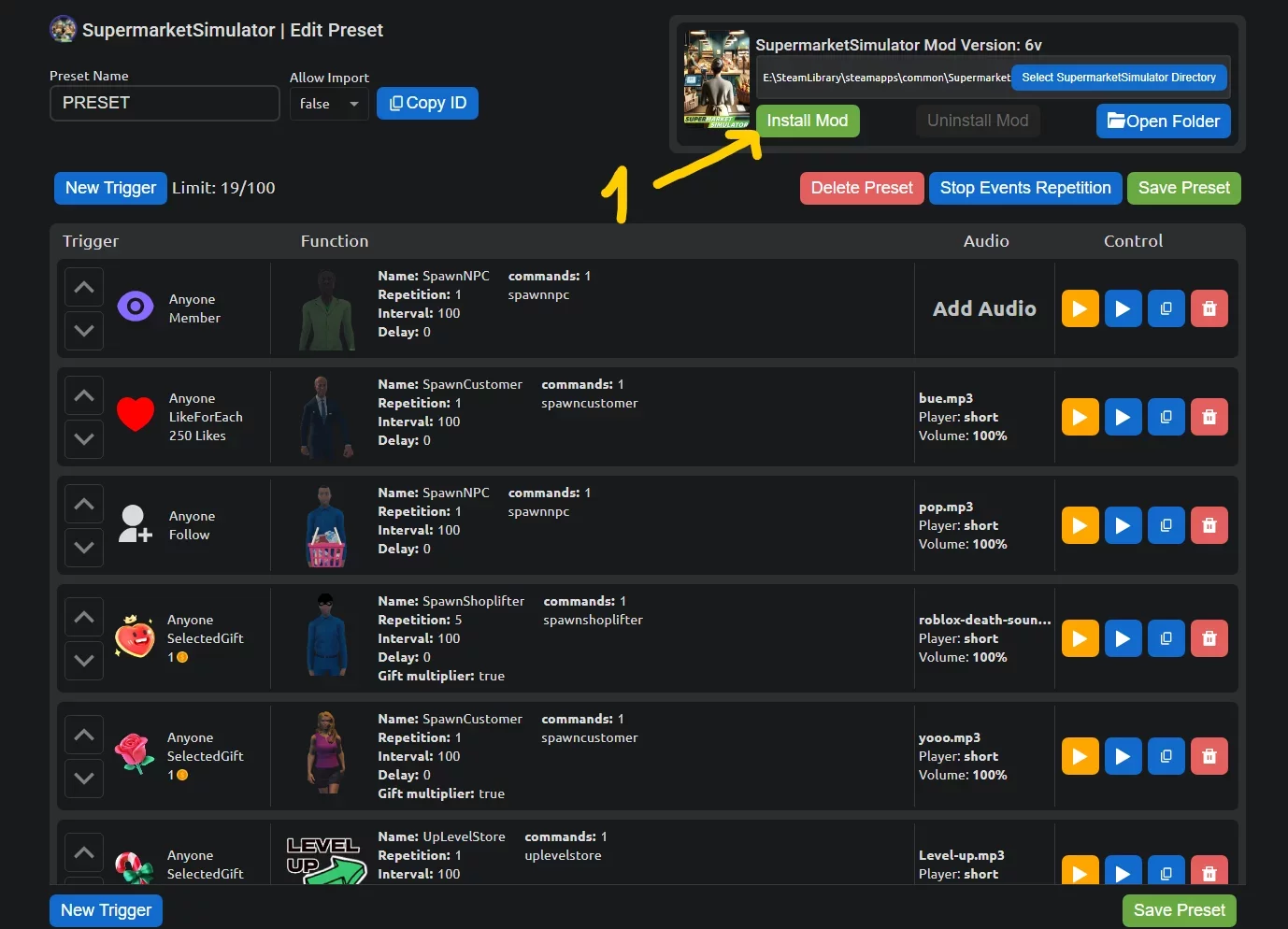Click Delete Preset
This screenshot has height=929, width=1288.
[x=862, y=188]
